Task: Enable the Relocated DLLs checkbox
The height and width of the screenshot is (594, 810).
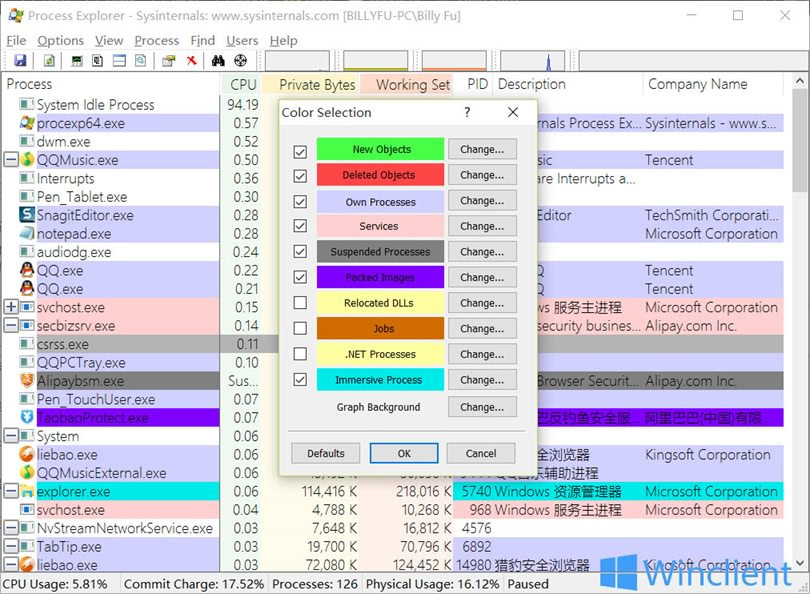Action: [300, 302]
